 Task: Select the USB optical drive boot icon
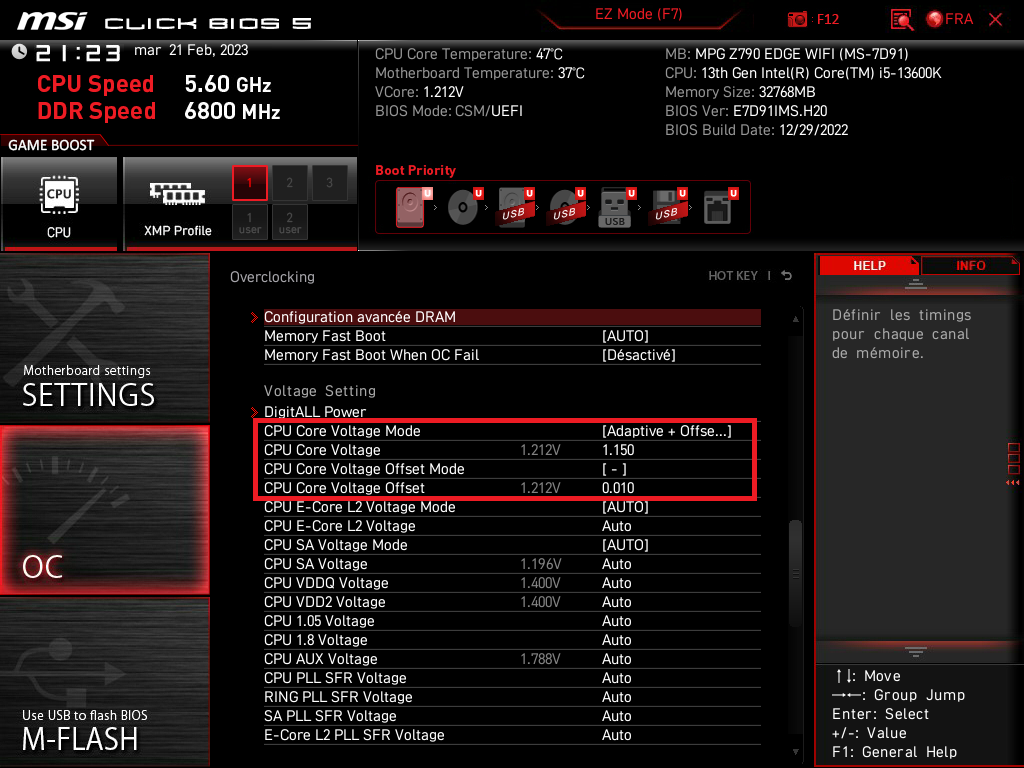[x=566, y=207]
